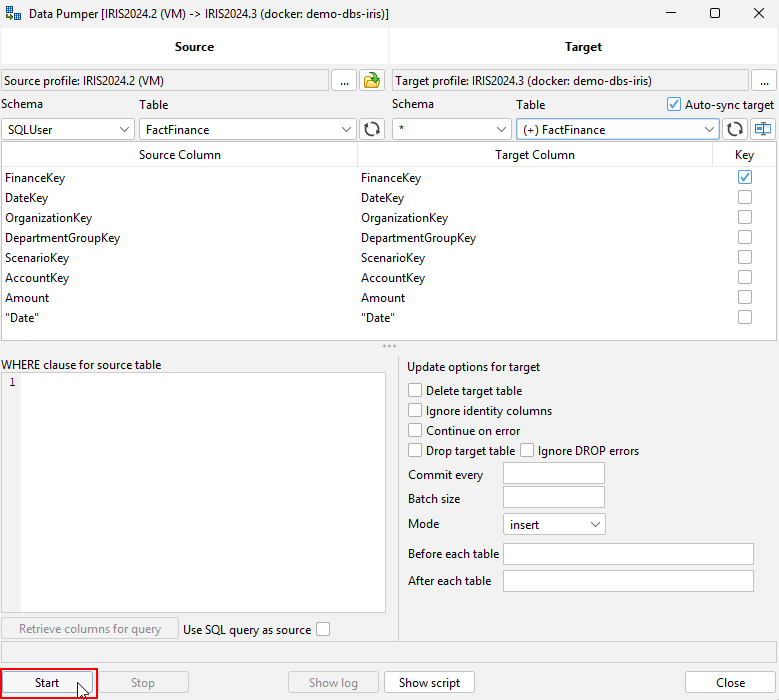Check Key box for Amount row

point(744,297)
